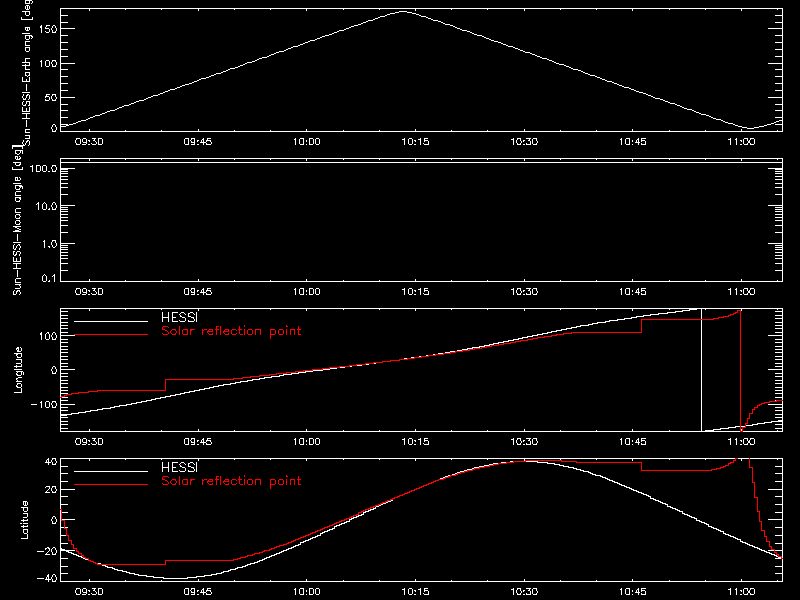Click 10:00 under the Moon angle plot
This screenshot has height=600, width=800.
[307, 292]
